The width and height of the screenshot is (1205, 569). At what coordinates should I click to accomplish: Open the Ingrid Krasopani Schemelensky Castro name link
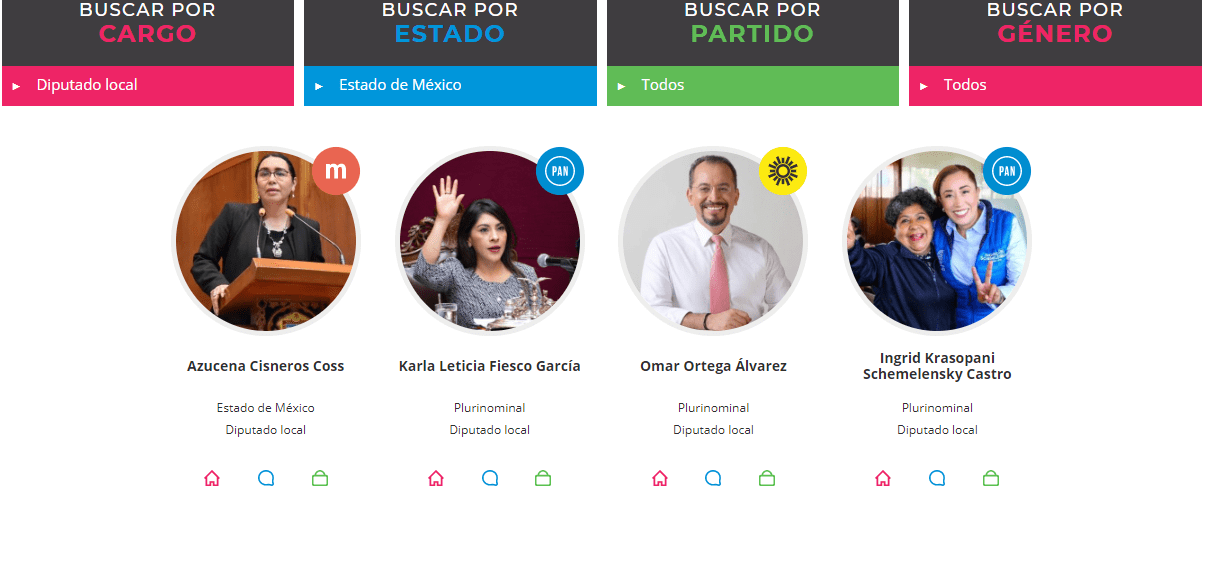coord(937,366)
